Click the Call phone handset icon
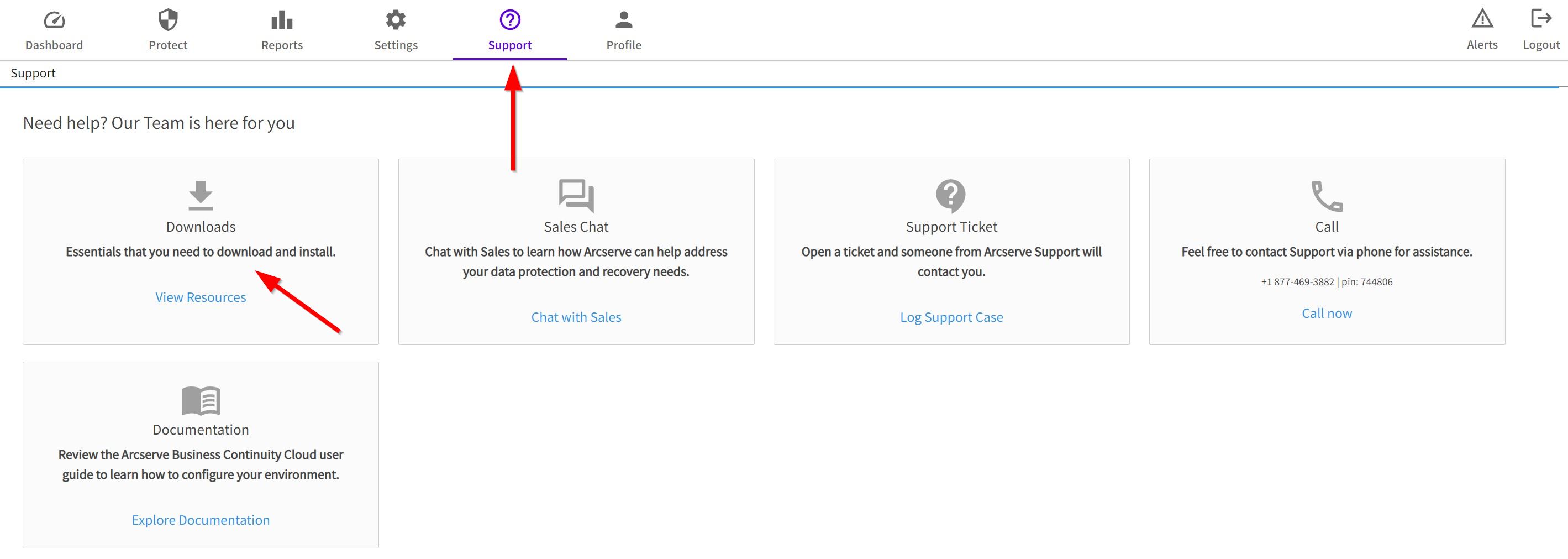This screenshot has width=1568, height=559. tap(1327, 196)
